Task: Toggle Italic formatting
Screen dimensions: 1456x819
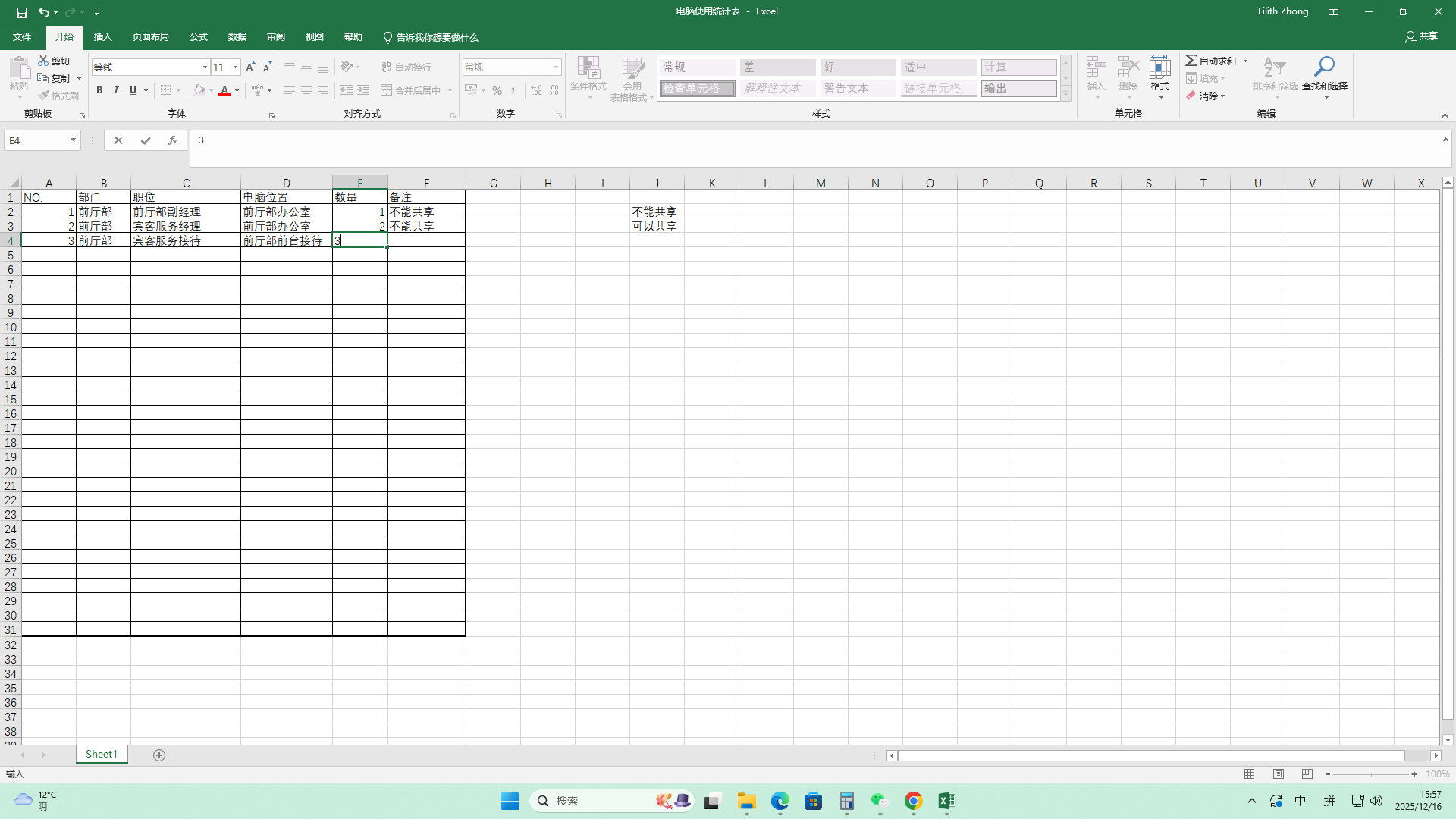Action: pos(116,90)
